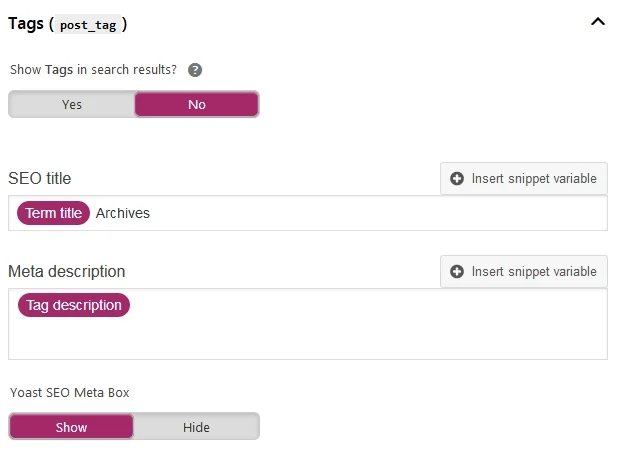Click plus icon beside Meta description snippet button

457,272
